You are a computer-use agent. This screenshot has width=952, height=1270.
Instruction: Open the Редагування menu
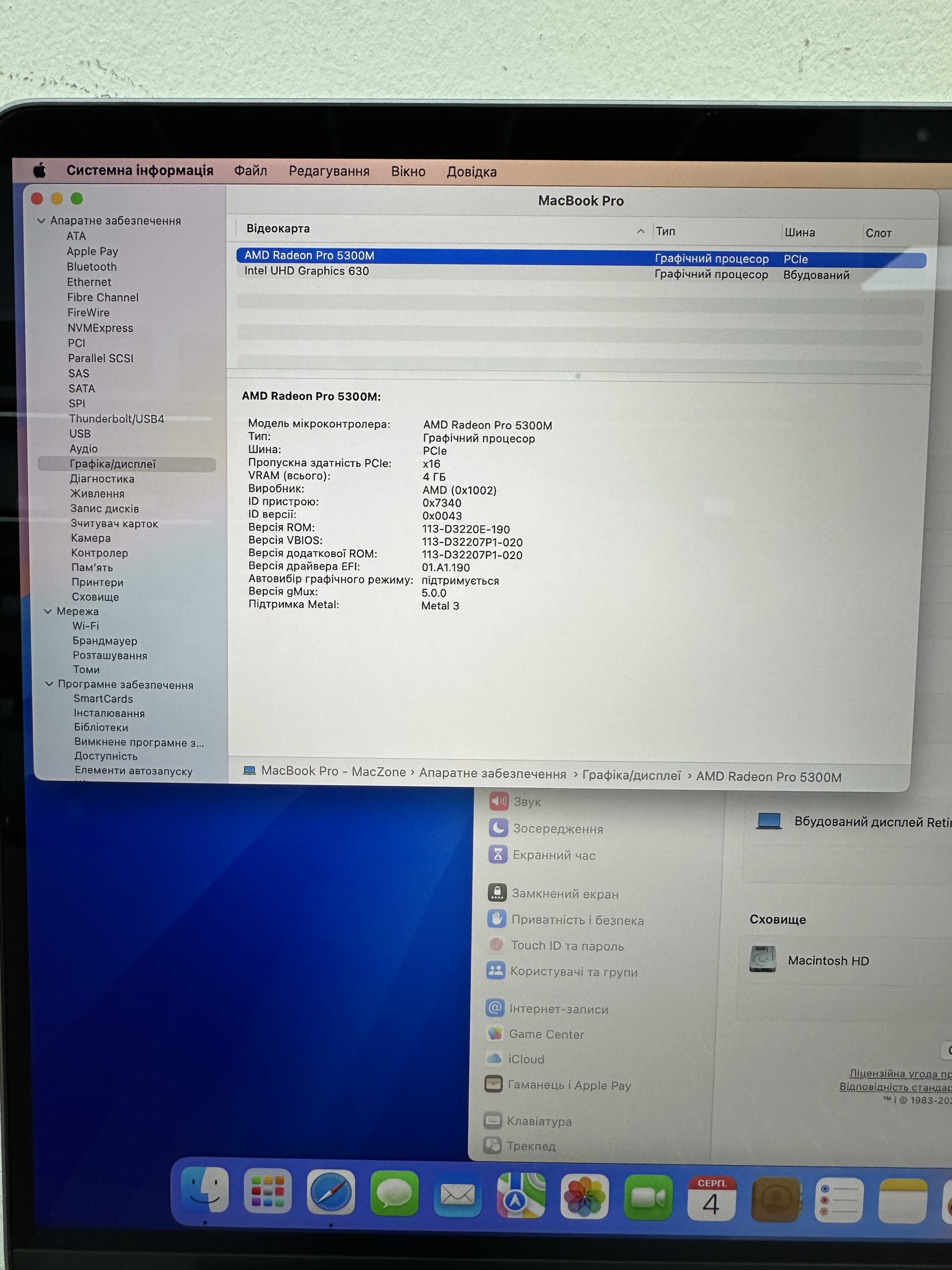click(x=329, y=171)
